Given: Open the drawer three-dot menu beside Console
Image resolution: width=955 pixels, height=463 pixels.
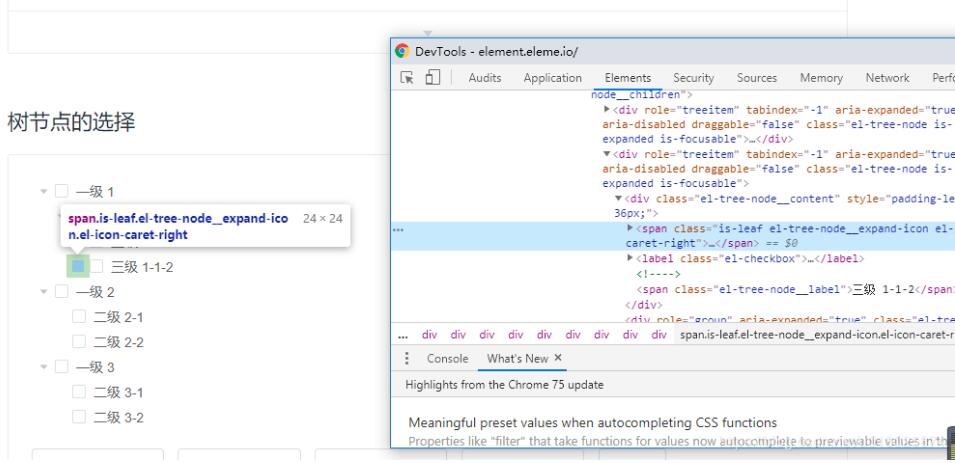Looking at the screenshot, I should pyautogui.click(x=407, y=358).
